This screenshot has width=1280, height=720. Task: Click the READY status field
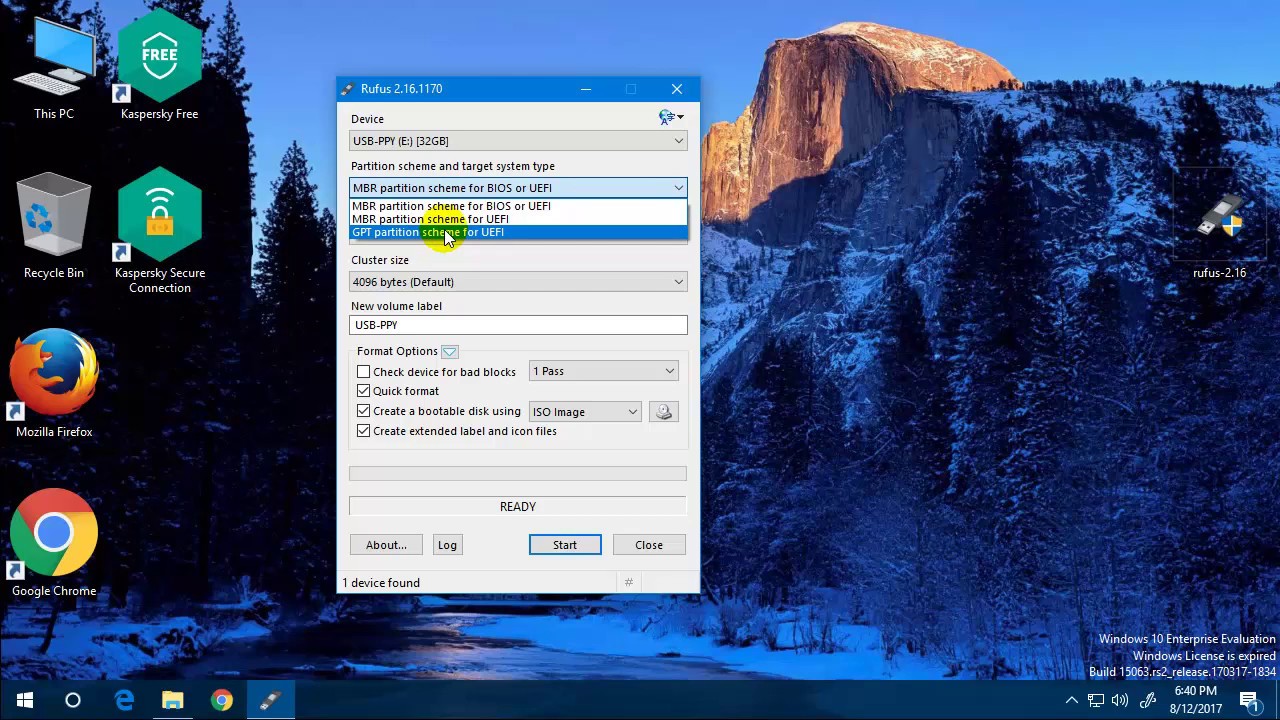(x=518, y=507)
